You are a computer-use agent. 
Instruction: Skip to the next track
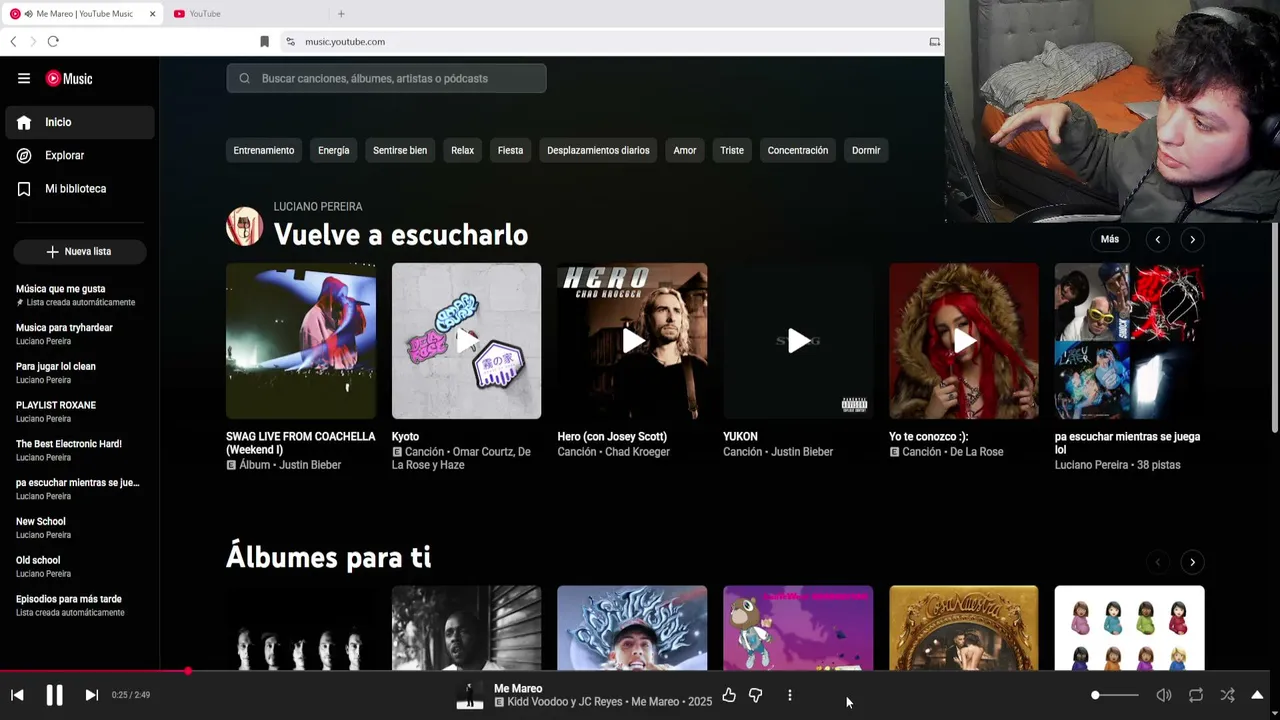coord(91,695)
